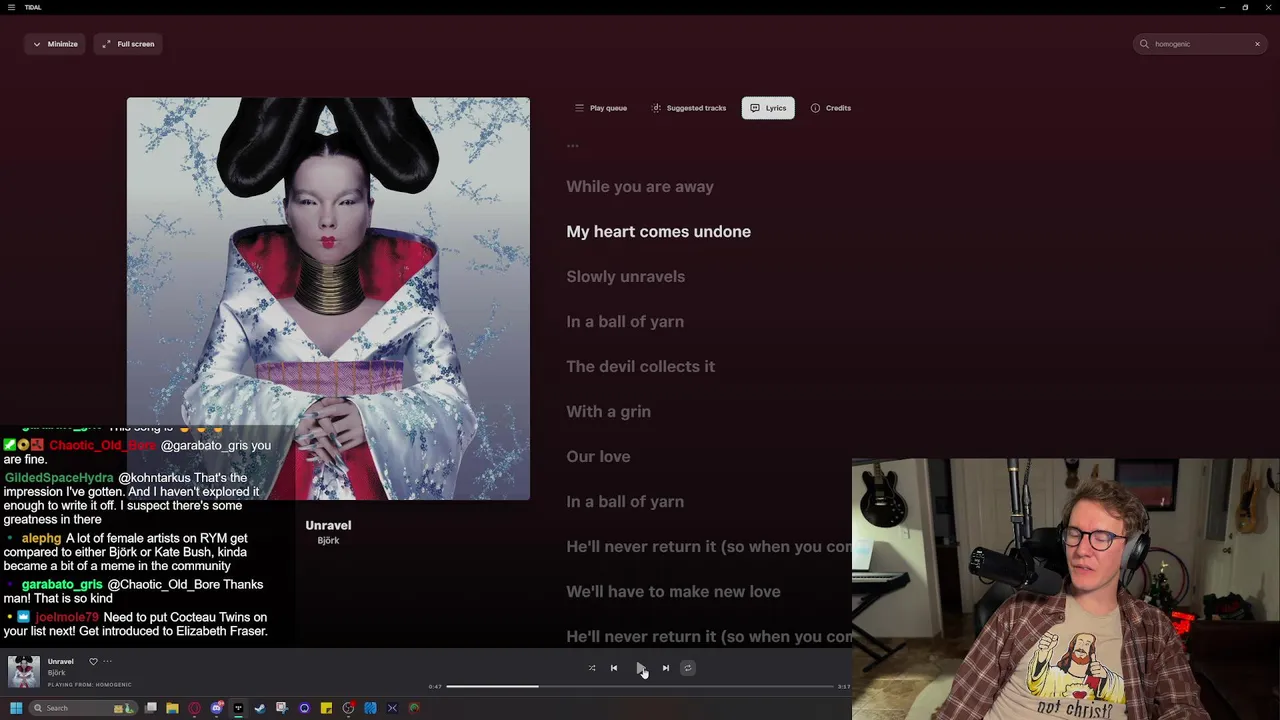Jump to lyric 'My heart comes undone'
1280x720 pixels.
click(x=658, y=232)
